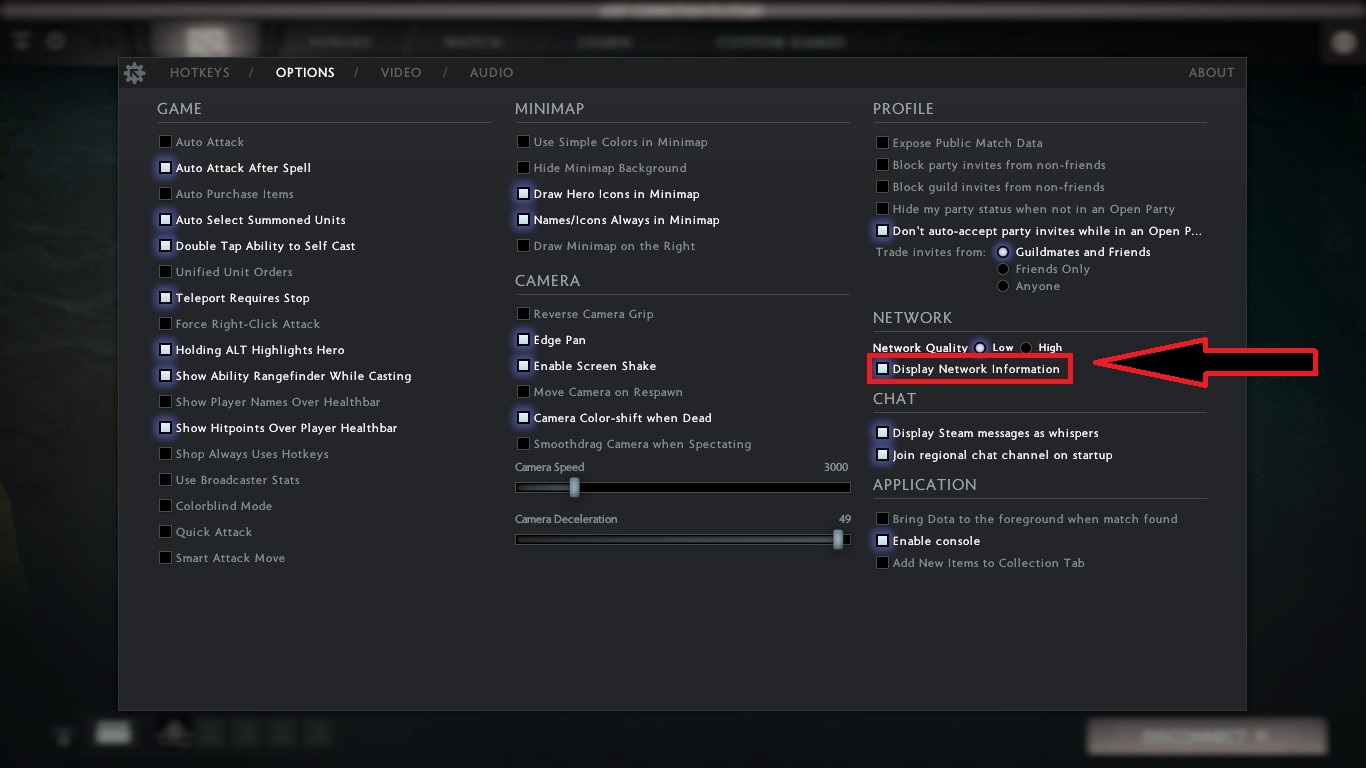Open the Video settings tab
Viewport: 1366px width, 768px height.
(x=401, y=73)
